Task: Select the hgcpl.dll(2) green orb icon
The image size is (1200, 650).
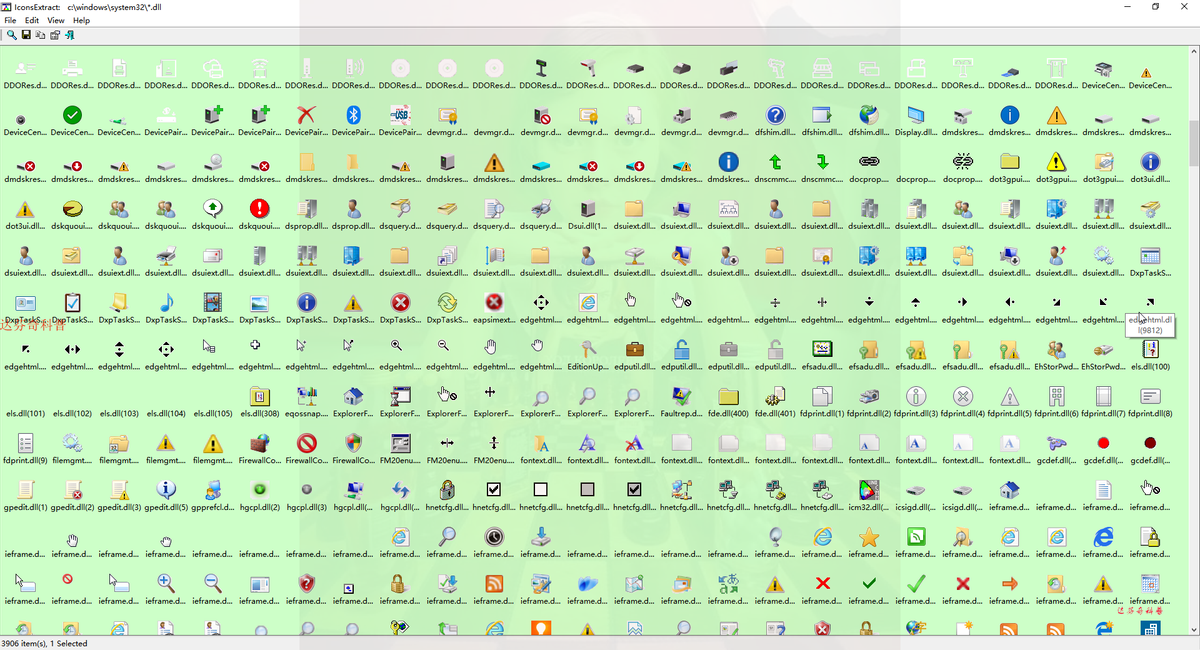Action: [x=259, y=490]
